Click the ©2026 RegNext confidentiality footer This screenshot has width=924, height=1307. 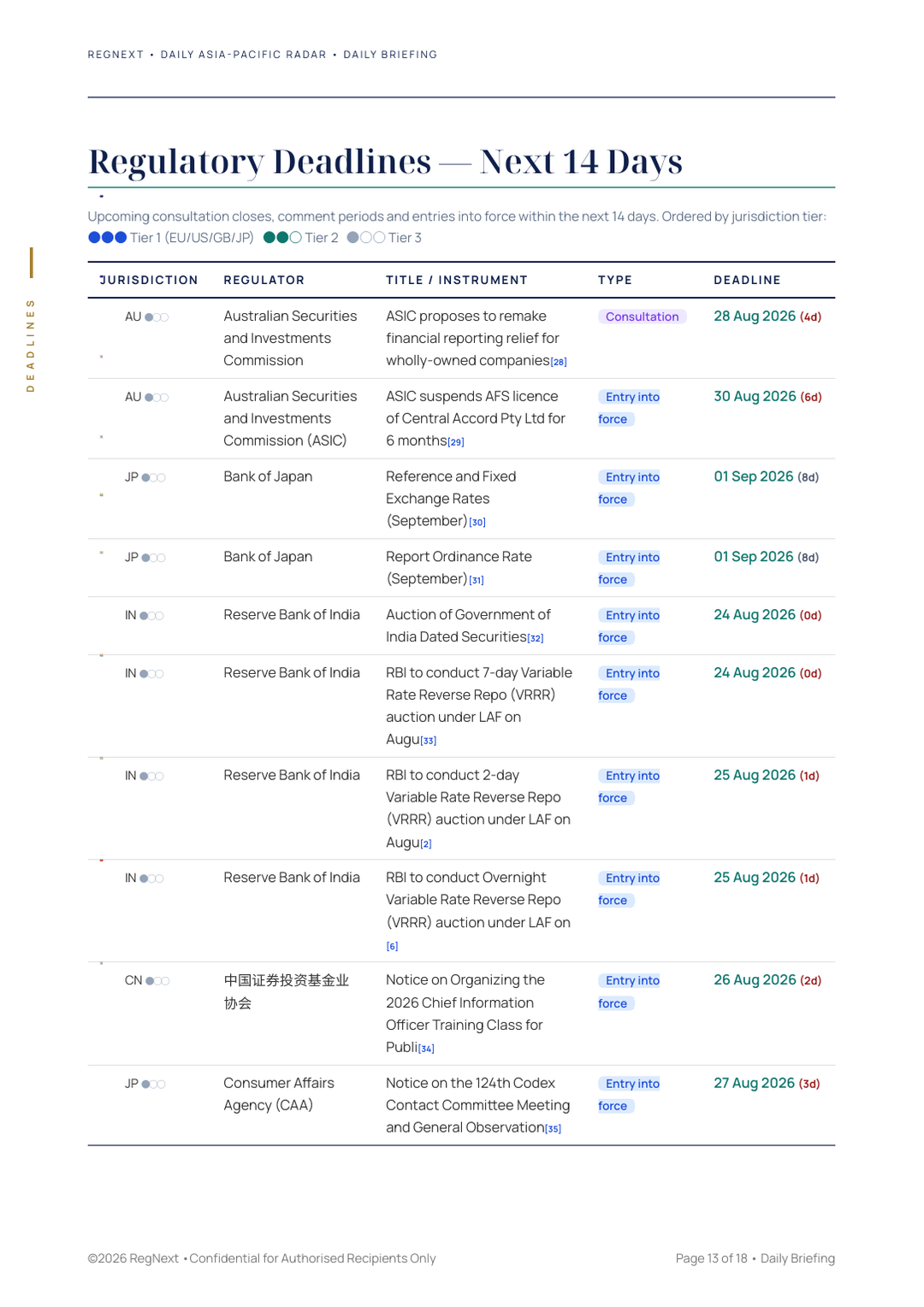pyautogui.click(x=262, y=1258)
